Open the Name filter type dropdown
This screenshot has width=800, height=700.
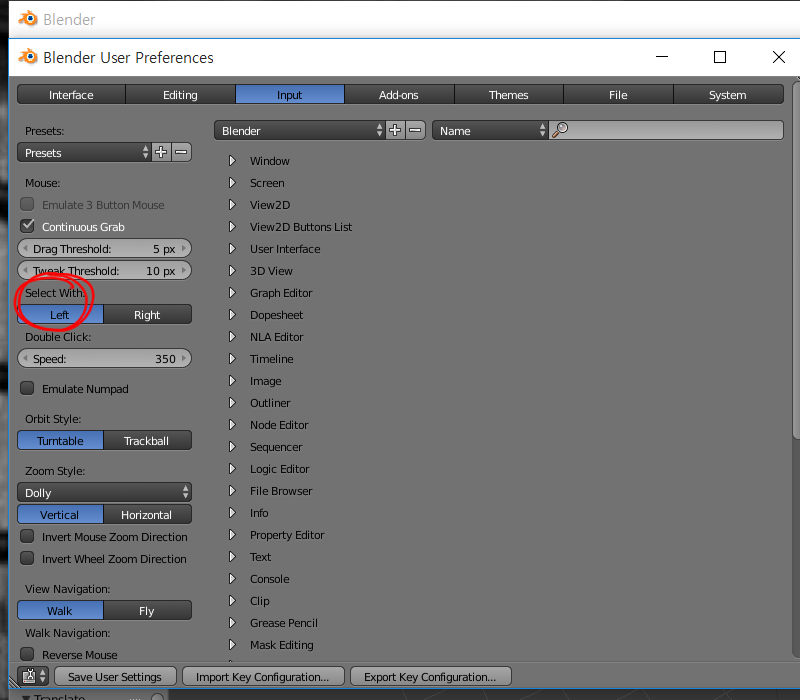tap(490, 130)
